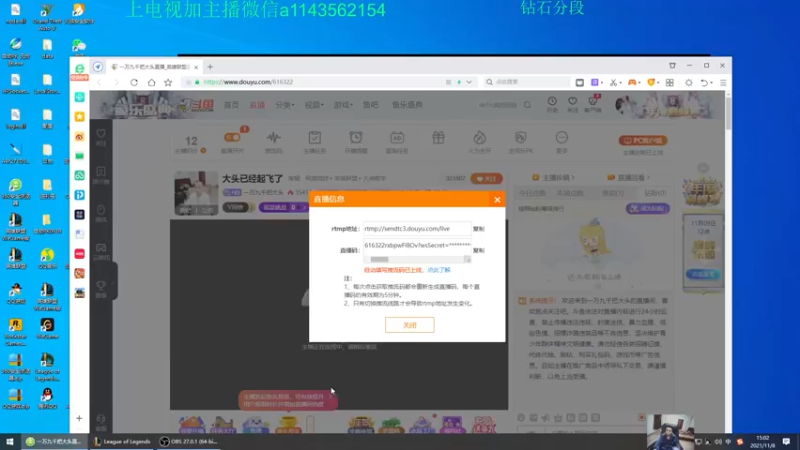
Task: Open the gamepad icon in browser toolbar
Action: pos(632,82)
